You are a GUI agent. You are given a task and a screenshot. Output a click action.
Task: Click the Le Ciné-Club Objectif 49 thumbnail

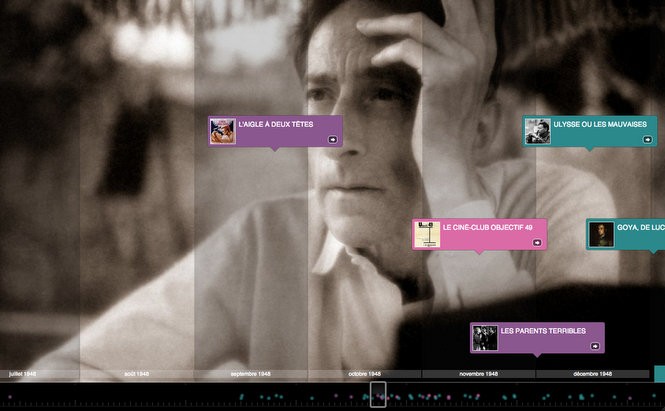pyautogui.click(x=427, y=234)
